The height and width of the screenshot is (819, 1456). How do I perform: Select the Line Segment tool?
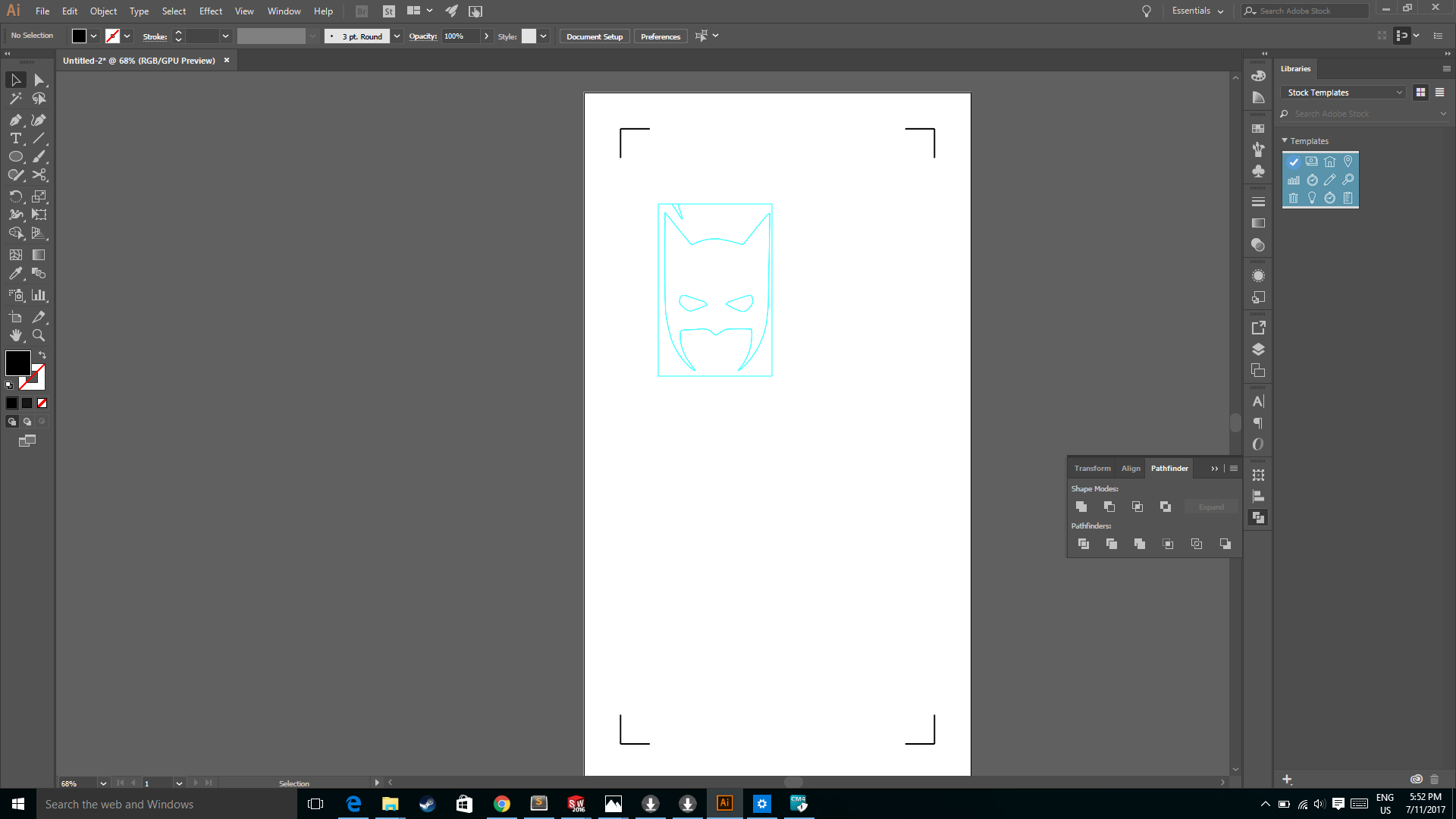click(x=39, y=138)
